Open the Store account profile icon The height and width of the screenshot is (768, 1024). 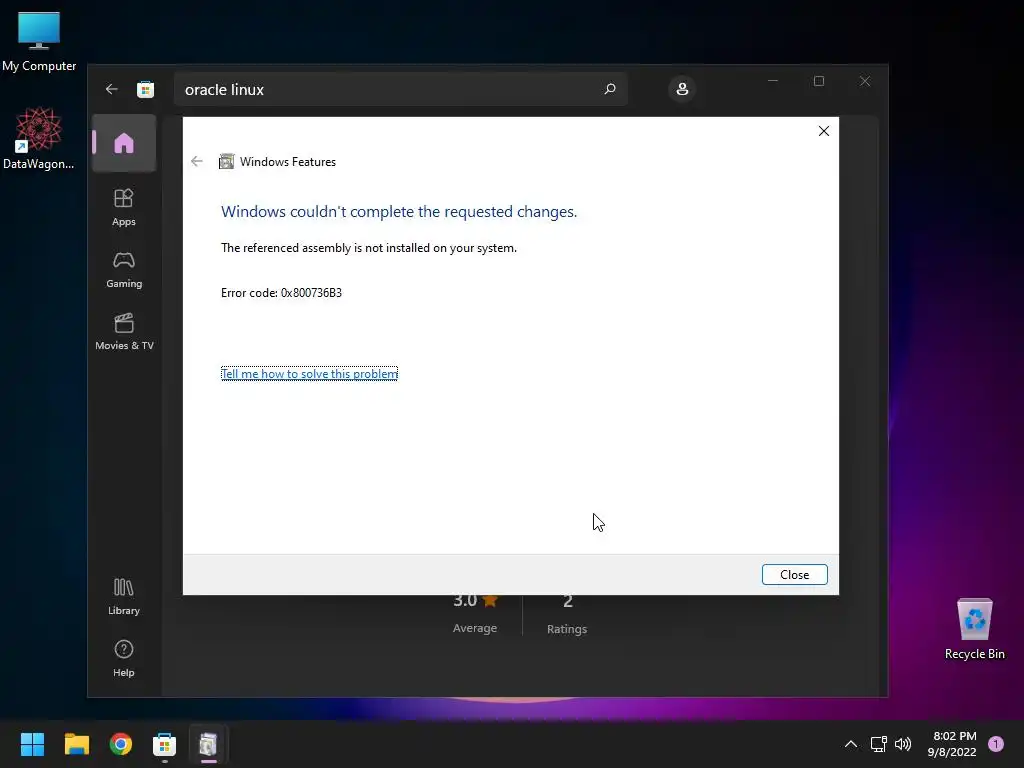(682, 89)
